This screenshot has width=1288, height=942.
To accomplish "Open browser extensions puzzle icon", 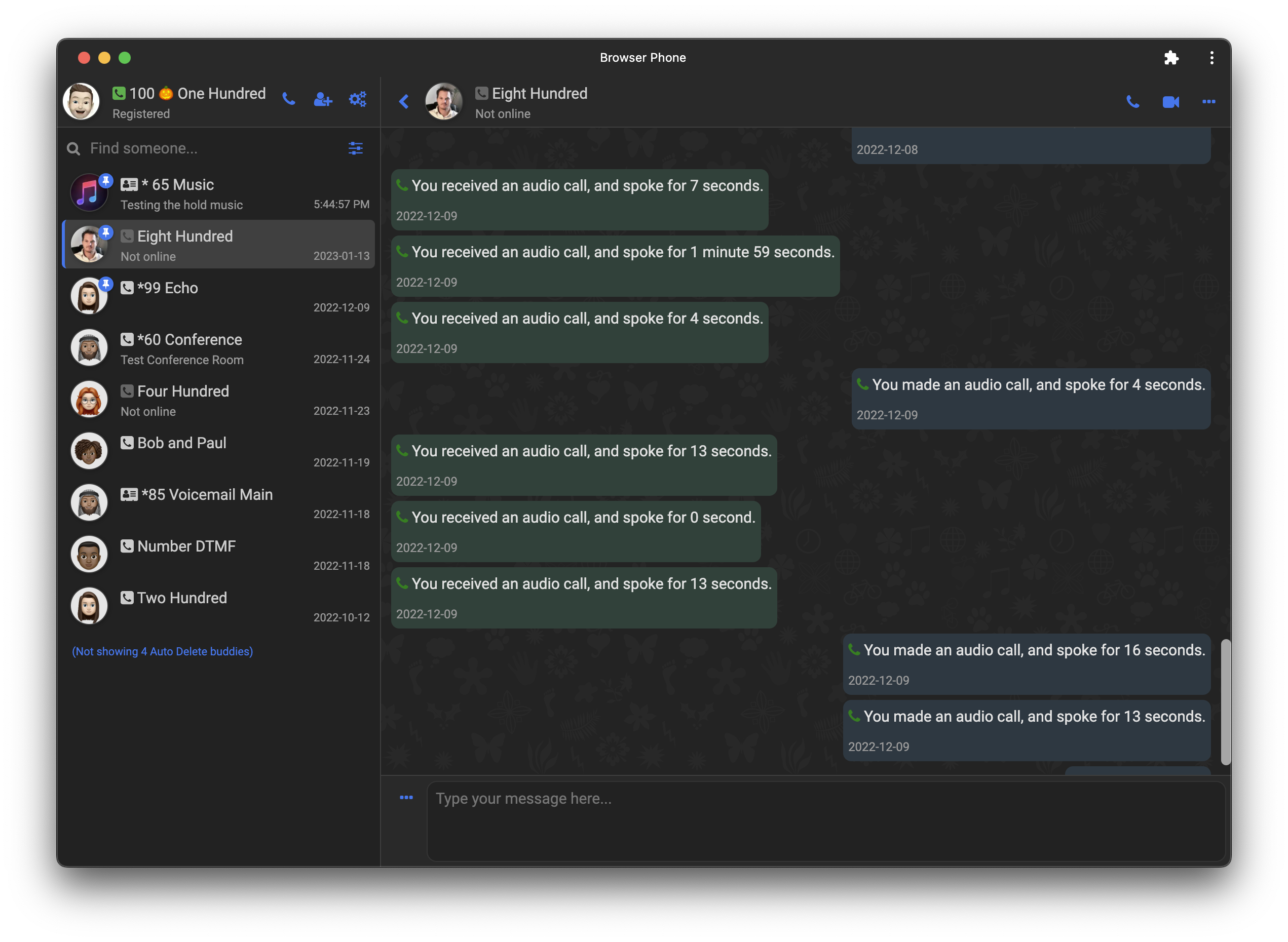I will click(x=1171, y=58).
